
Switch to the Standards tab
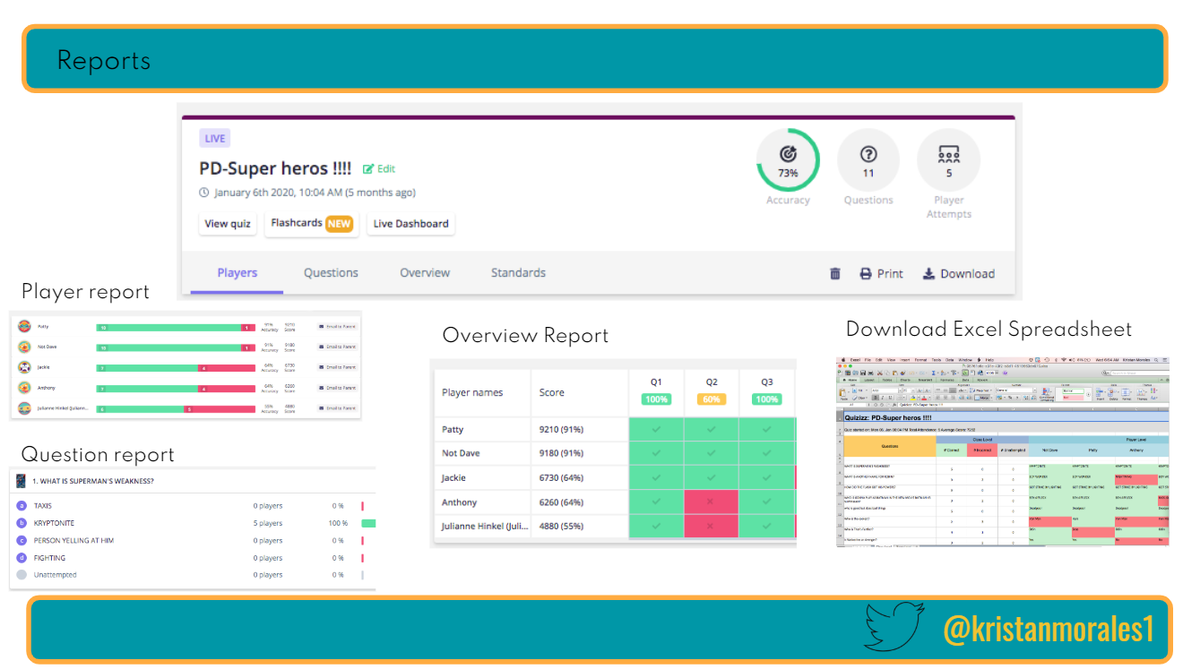[518, 272]
